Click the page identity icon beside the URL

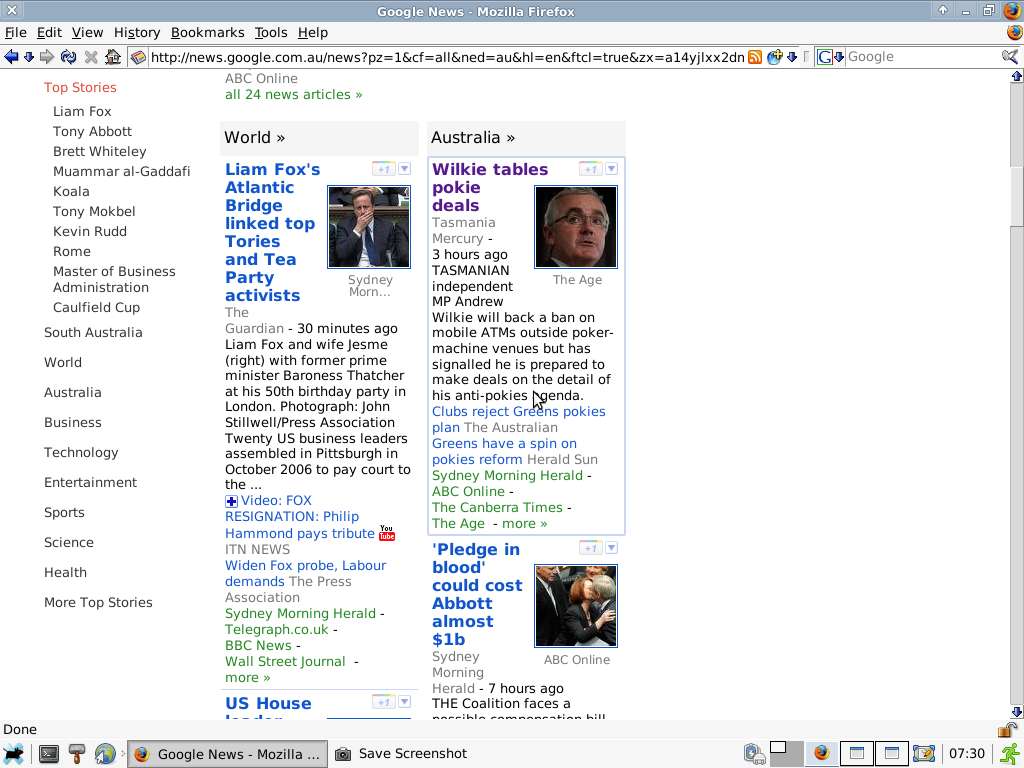(x=138, y=57)
